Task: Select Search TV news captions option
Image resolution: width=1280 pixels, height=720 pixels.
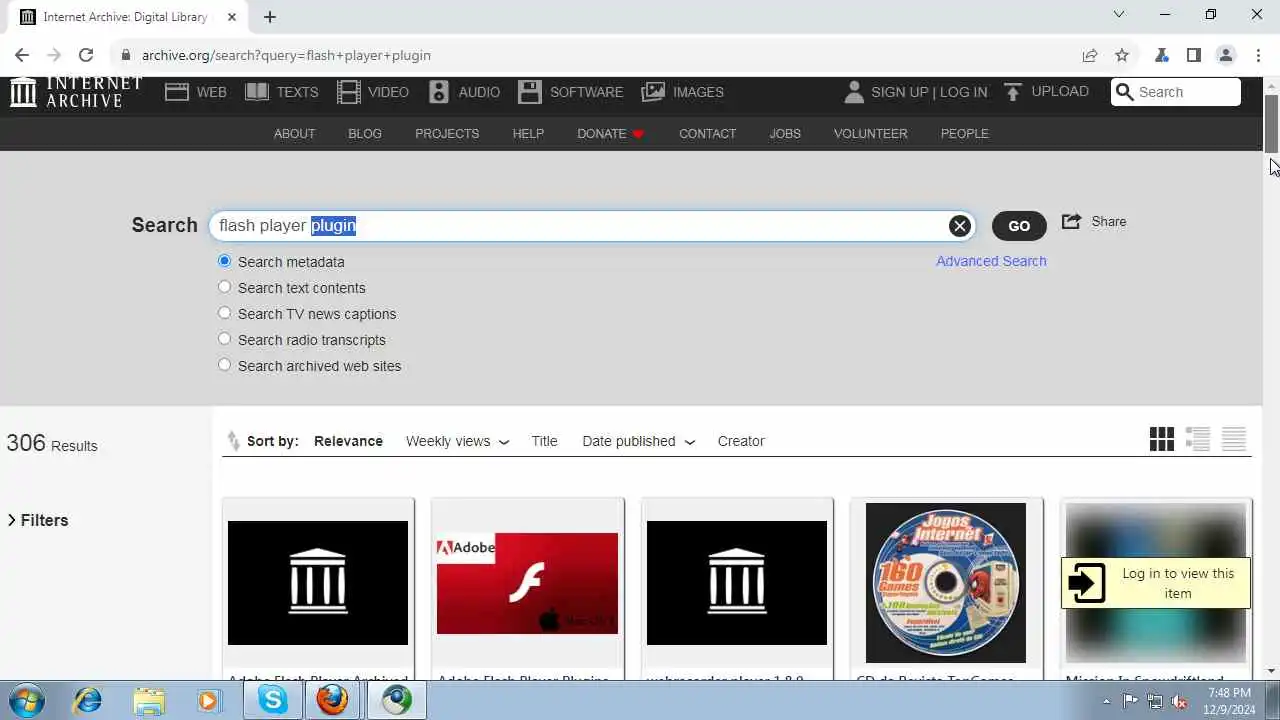Action: [x=224, y=313]
